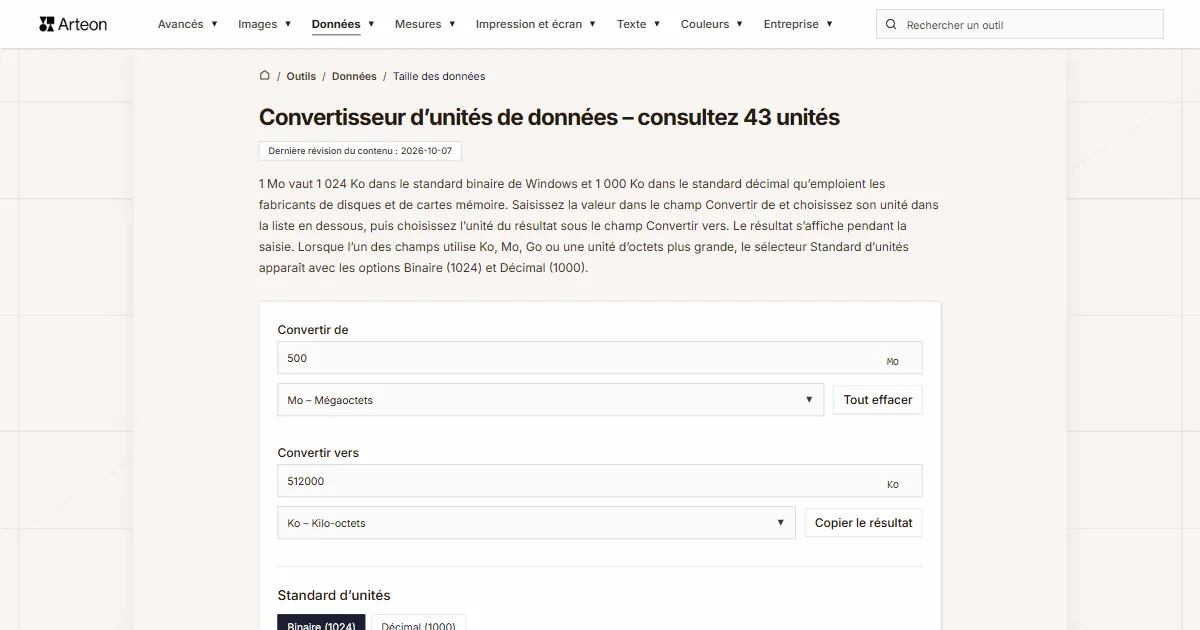The width and height of the screenshot is (1200, 630).
Task: Open the Ko – Kilo-octets unit dropdown
Action: click(537, 523)
